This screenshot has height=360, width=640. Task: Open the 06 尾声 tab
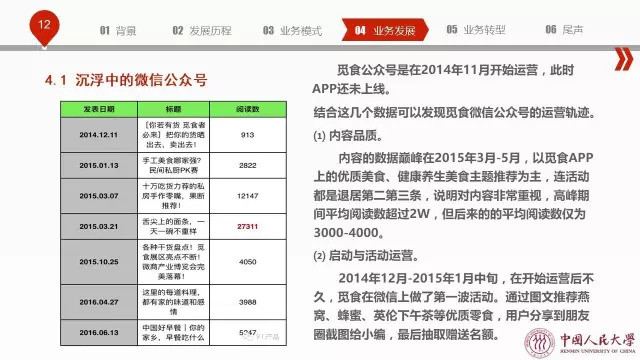pyautogui.click(x=564, y=30)
